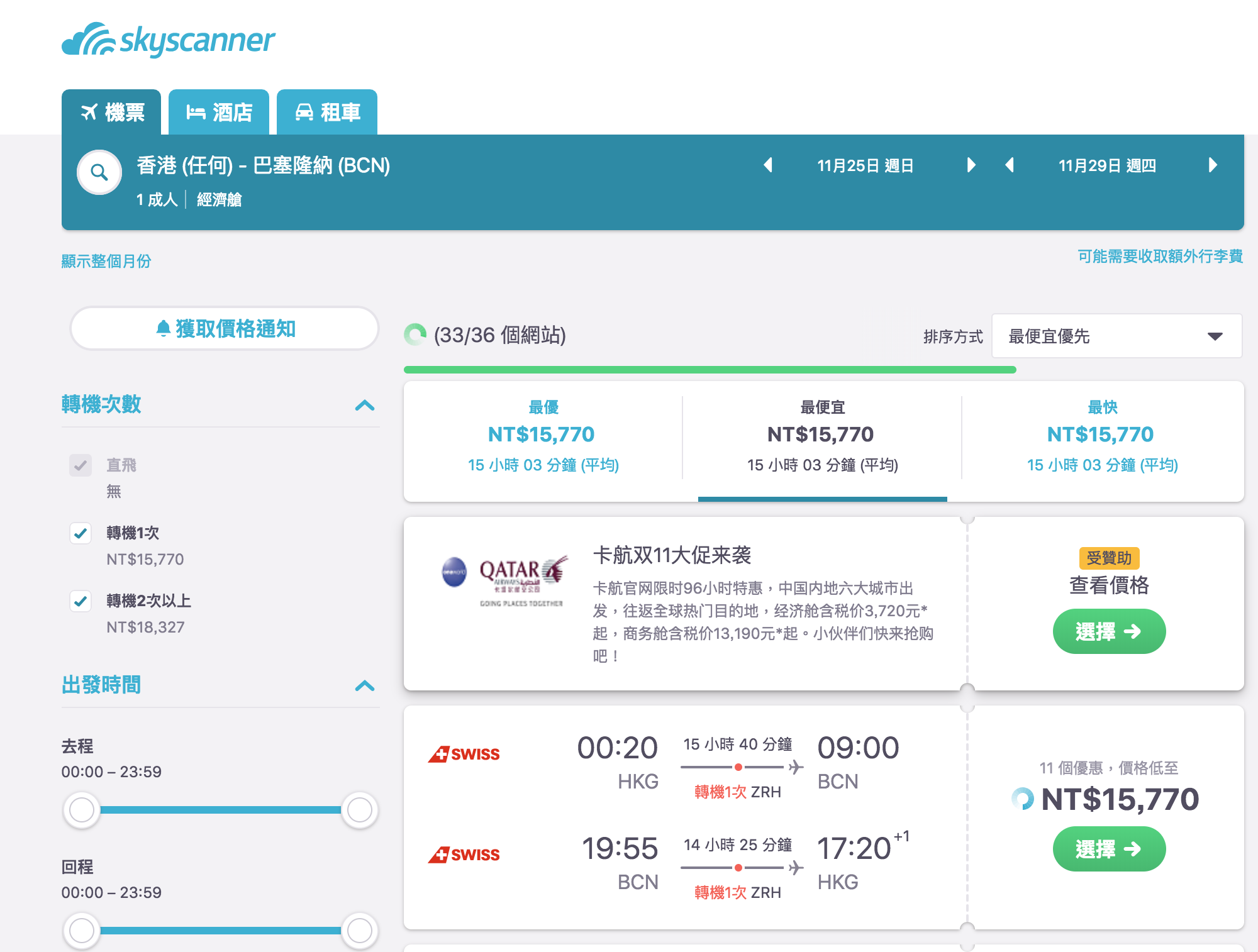
Task: Enable the 轉機1次 filter checkbox
Action: (x=80, y=533)
